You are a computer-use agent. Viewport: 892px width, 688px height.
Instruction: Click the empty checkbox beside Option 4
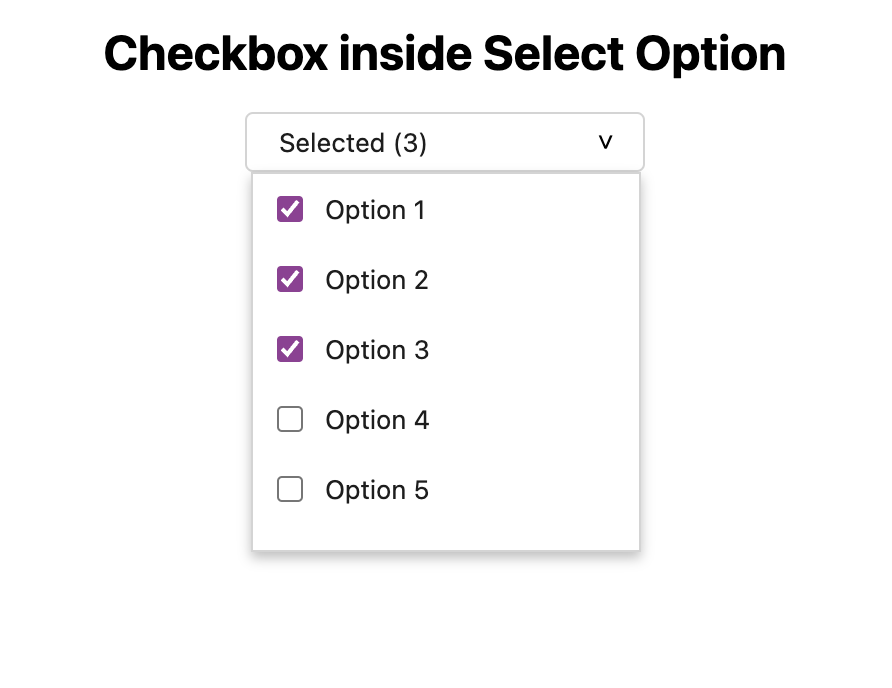290,419
